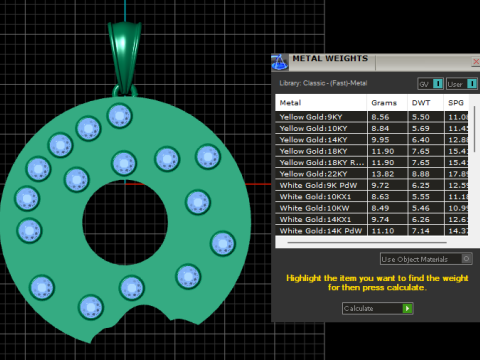The image size is (480, 360).
Task: Click the 5.69 DWT value
Action: 421,128
